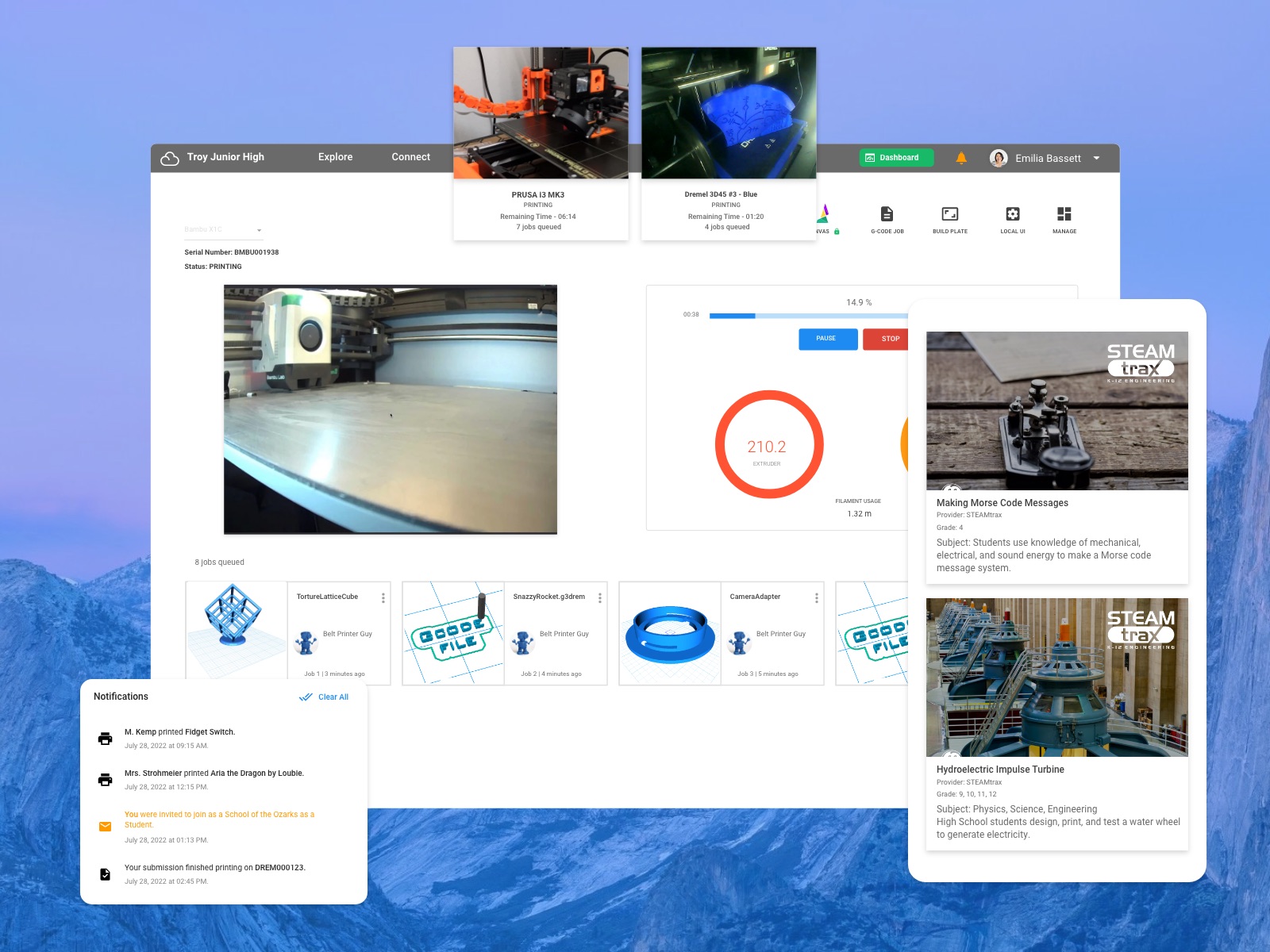1270x952 pixels.
Task: Go to the Explore menu
Action: coord(335,157)
